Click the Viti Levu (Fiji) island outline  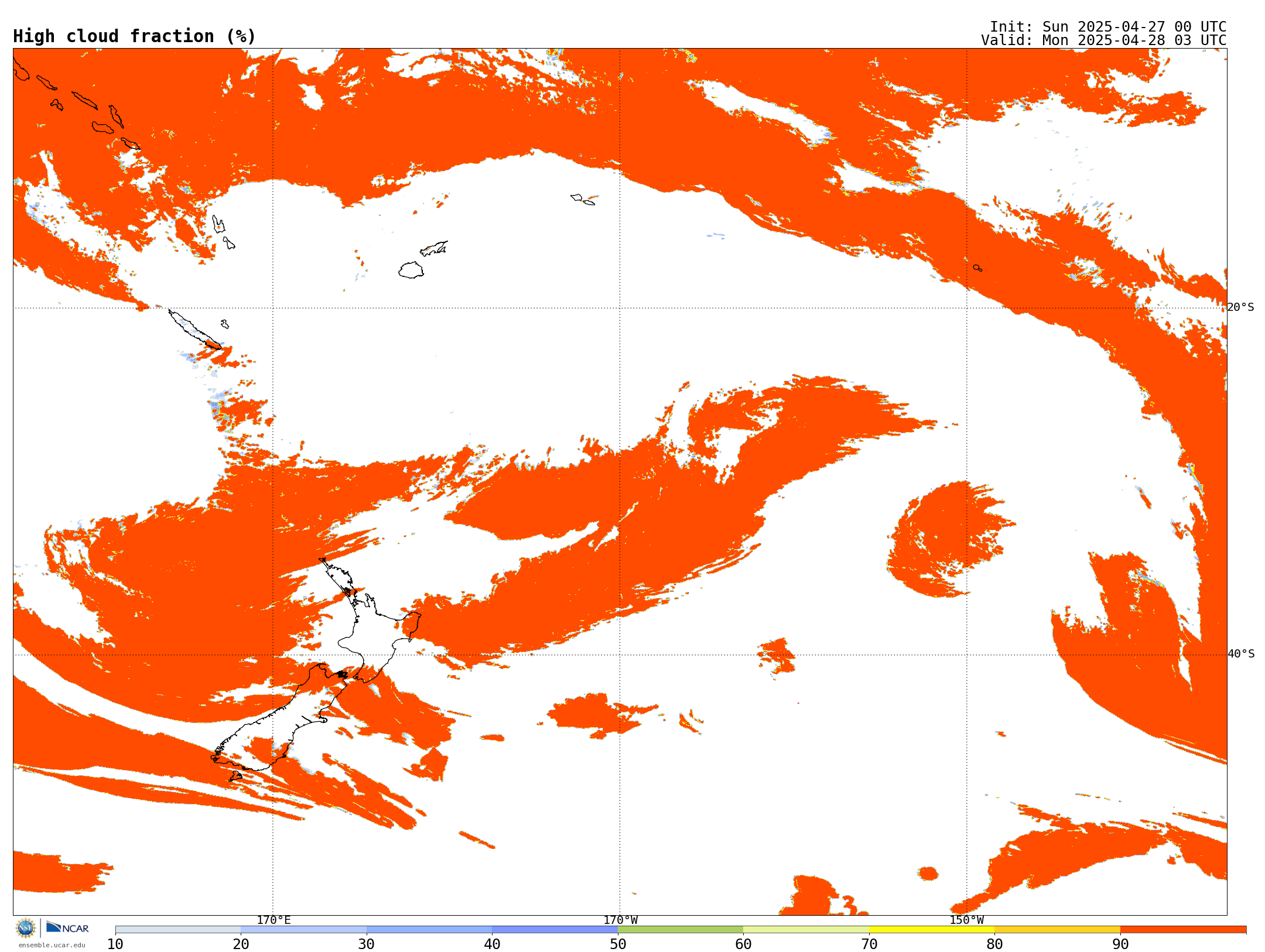(411, 270)
